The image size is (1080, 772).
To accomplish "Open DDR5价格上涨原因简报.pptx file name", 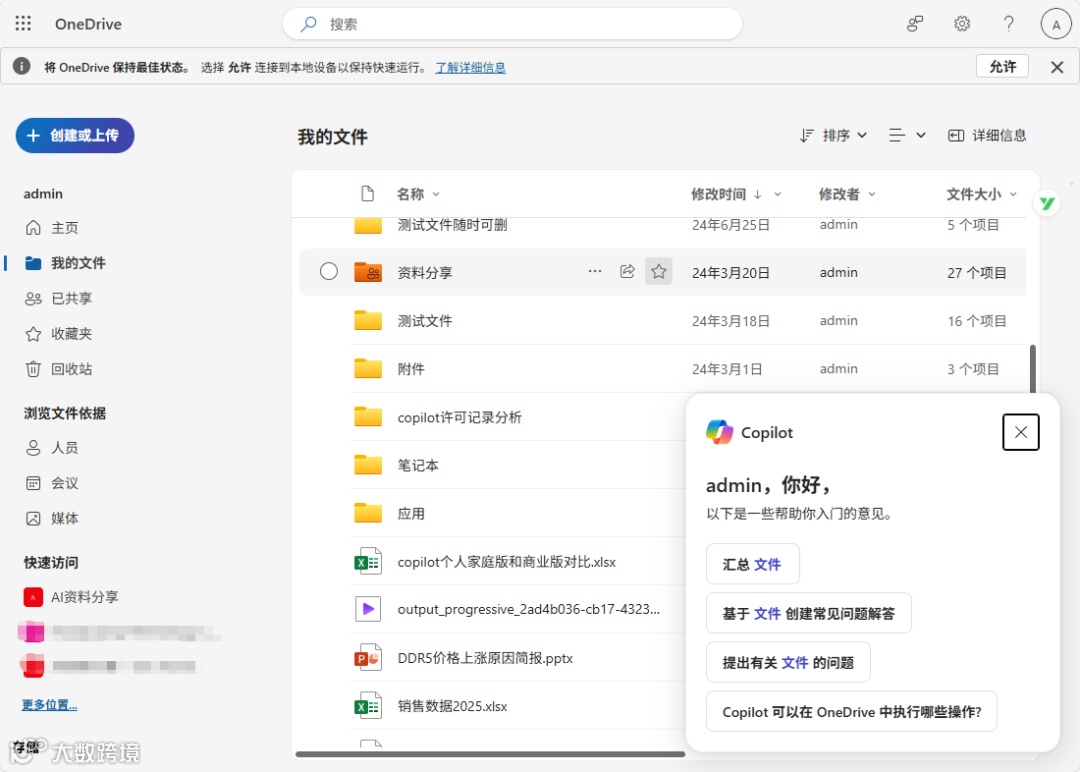I will pos(485,658).
